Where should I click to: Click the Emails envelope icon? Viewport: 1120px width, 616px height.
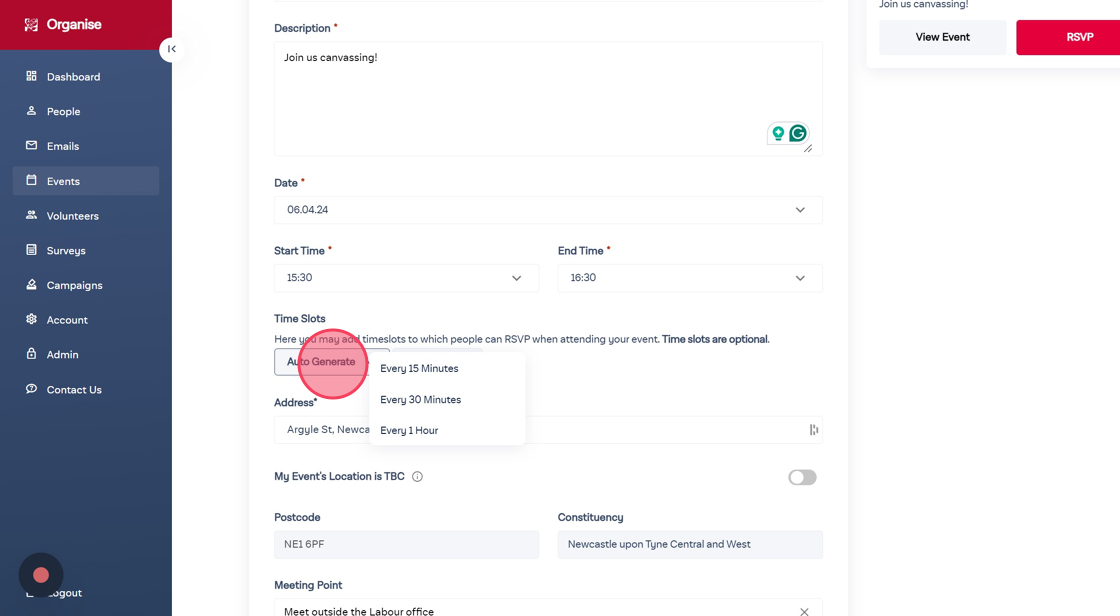31,146
